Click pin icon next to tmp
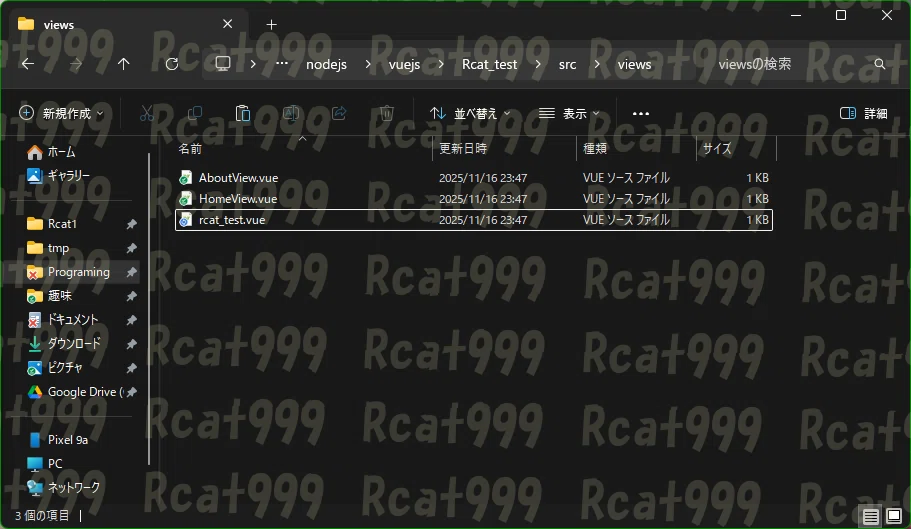 tap(132, 248)
